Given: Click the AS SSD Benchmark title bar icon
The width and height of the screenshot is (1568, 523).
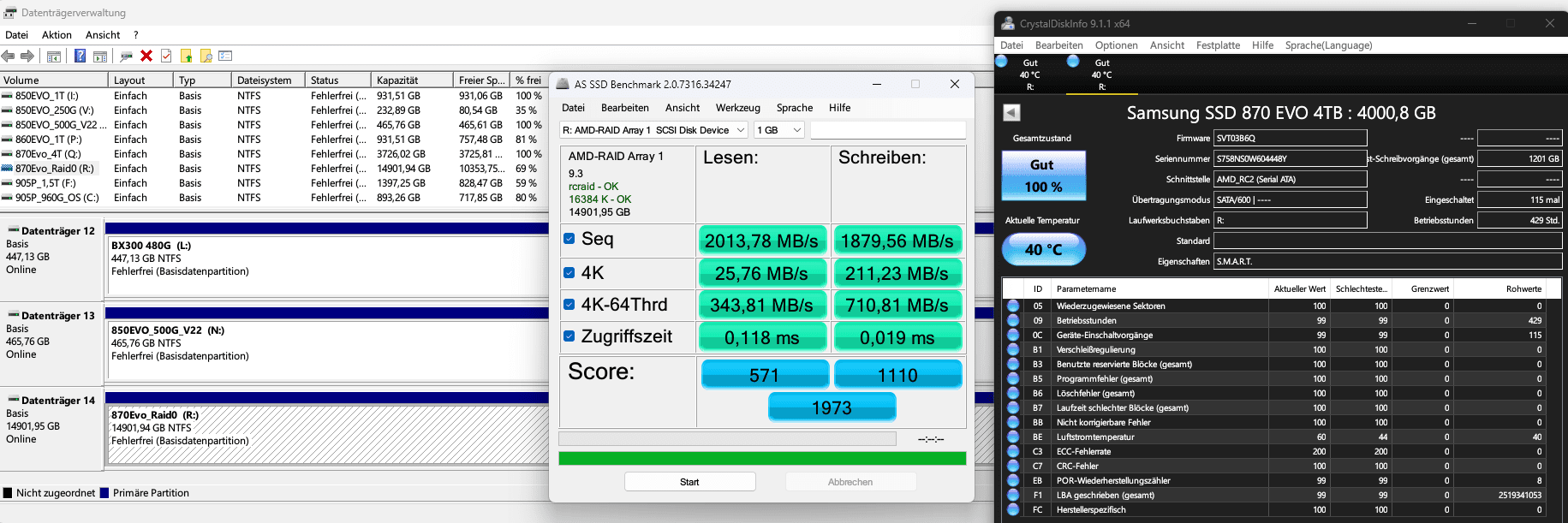Looking at the screenshot, I should (x=563, y=84).
